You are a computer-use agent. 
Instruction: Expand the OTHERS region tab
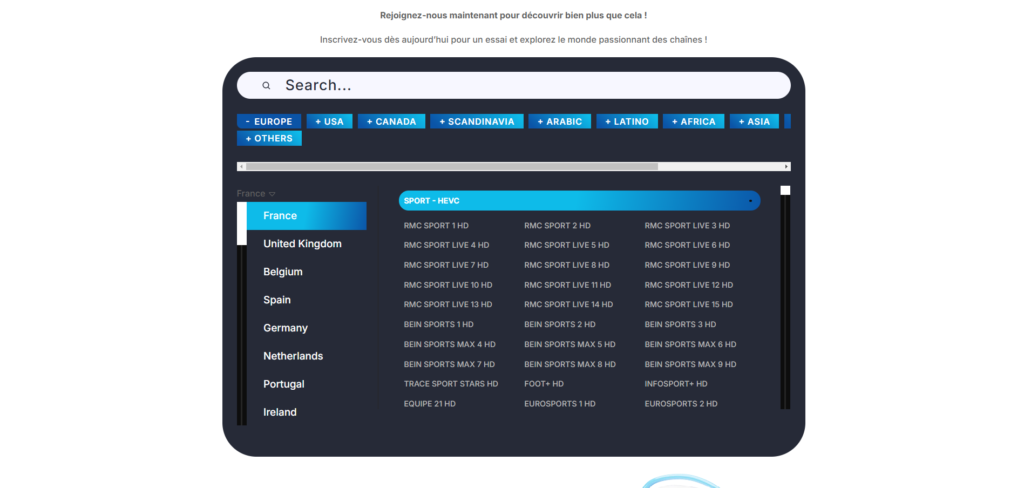pyautogui.click(x=269, y=138)
